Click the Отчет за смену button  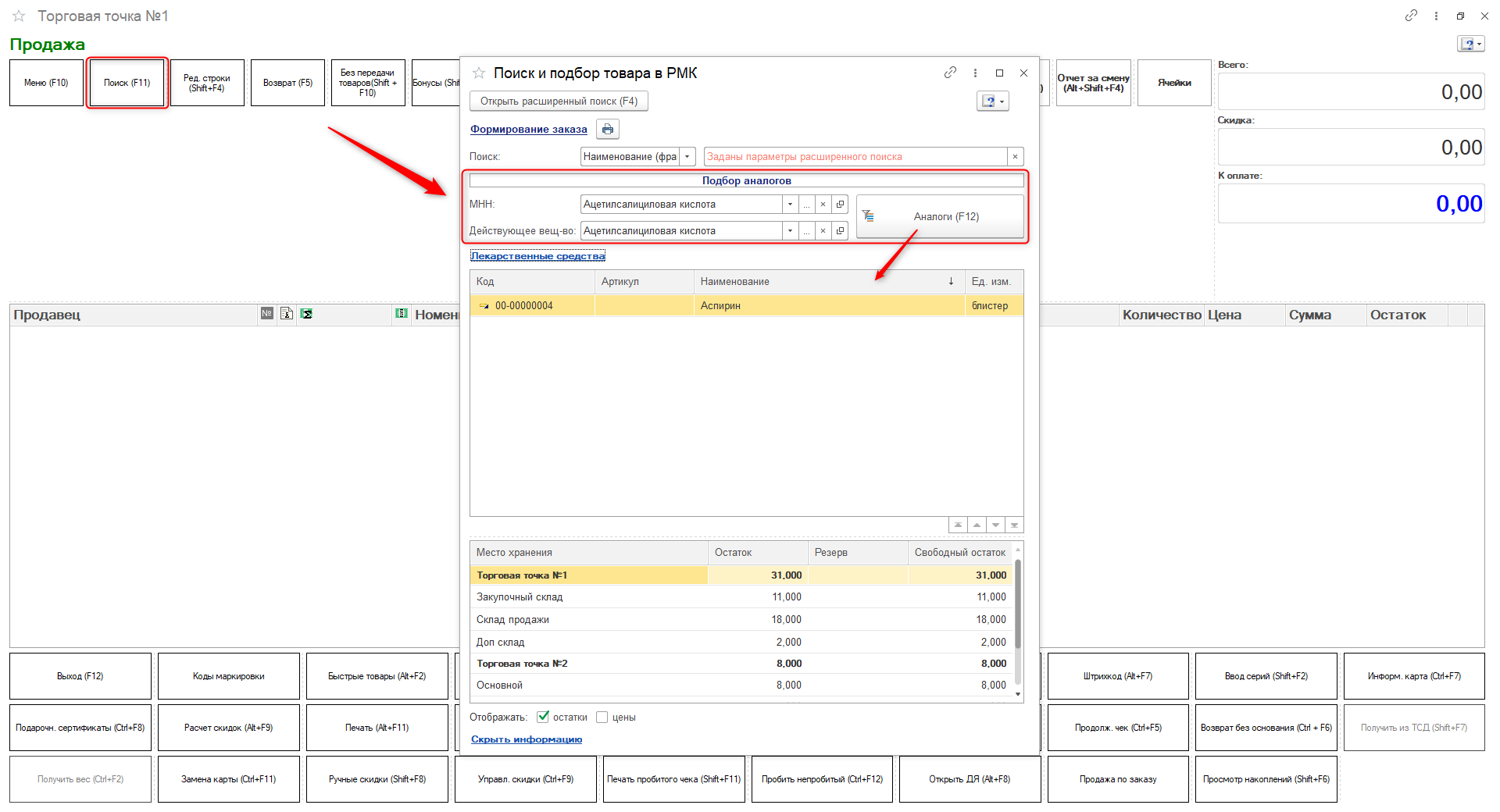pyautogui.click(x=1093, y=83)
